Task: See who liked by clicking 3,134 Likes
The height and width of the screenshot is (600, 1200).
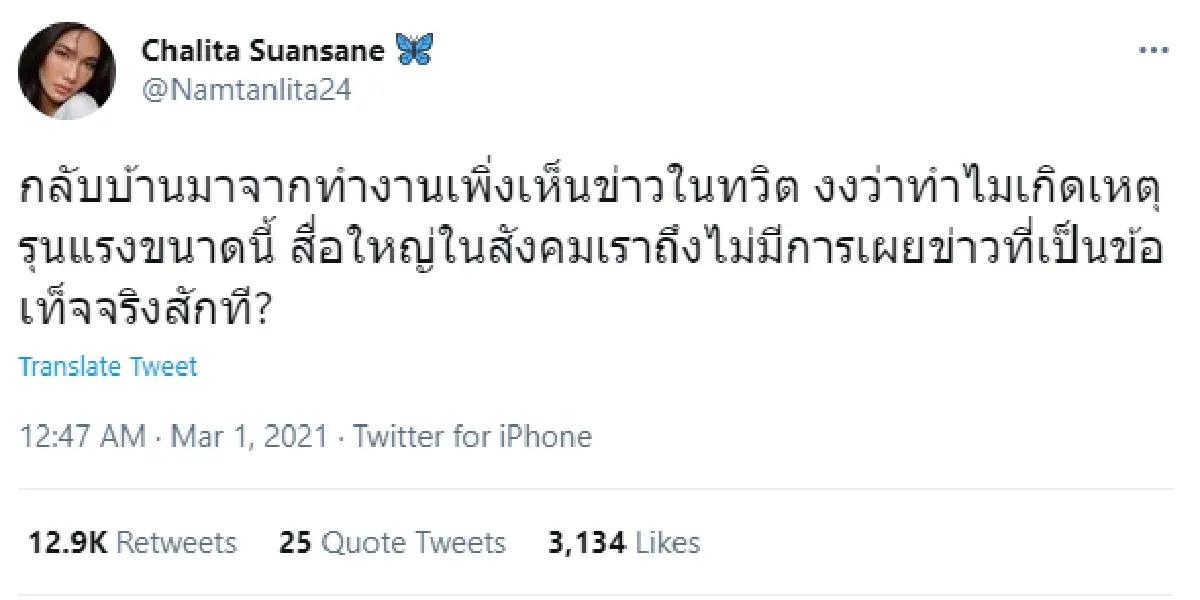Action: coord(622,542)
